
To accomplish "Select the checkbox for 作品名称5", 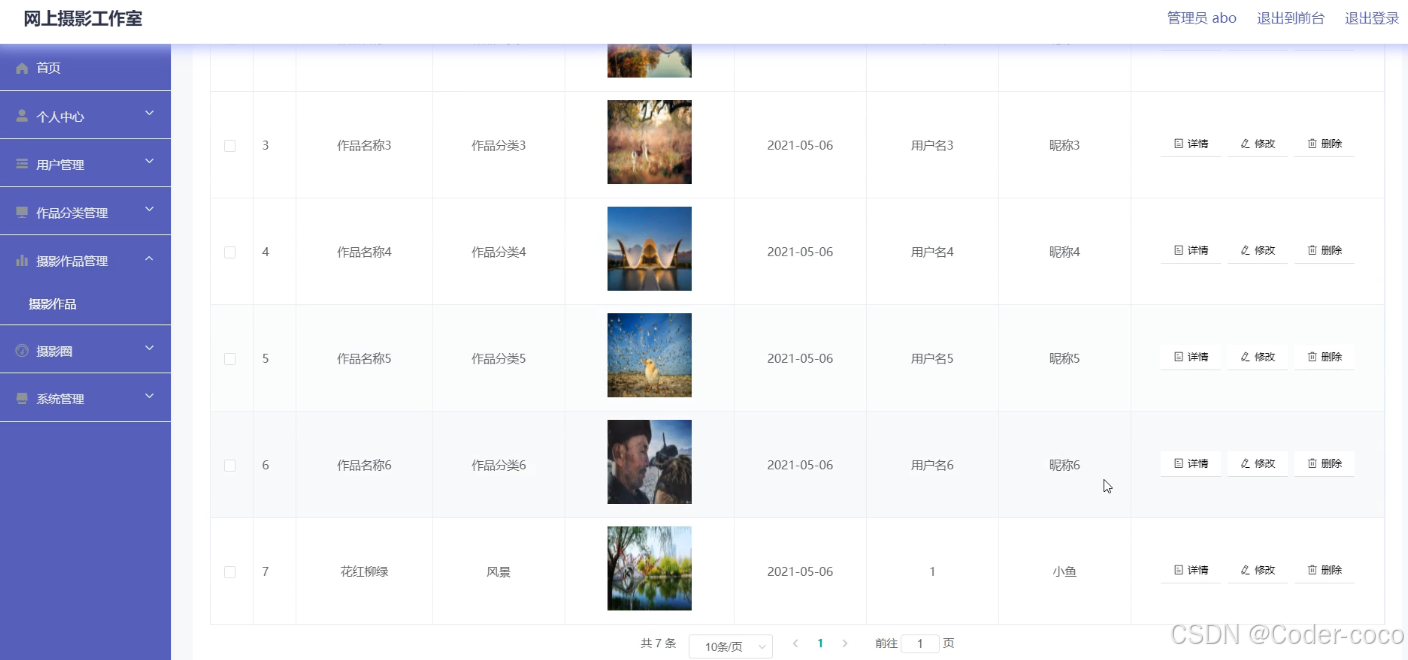I will pyautogui.click(x=230, y=359).
